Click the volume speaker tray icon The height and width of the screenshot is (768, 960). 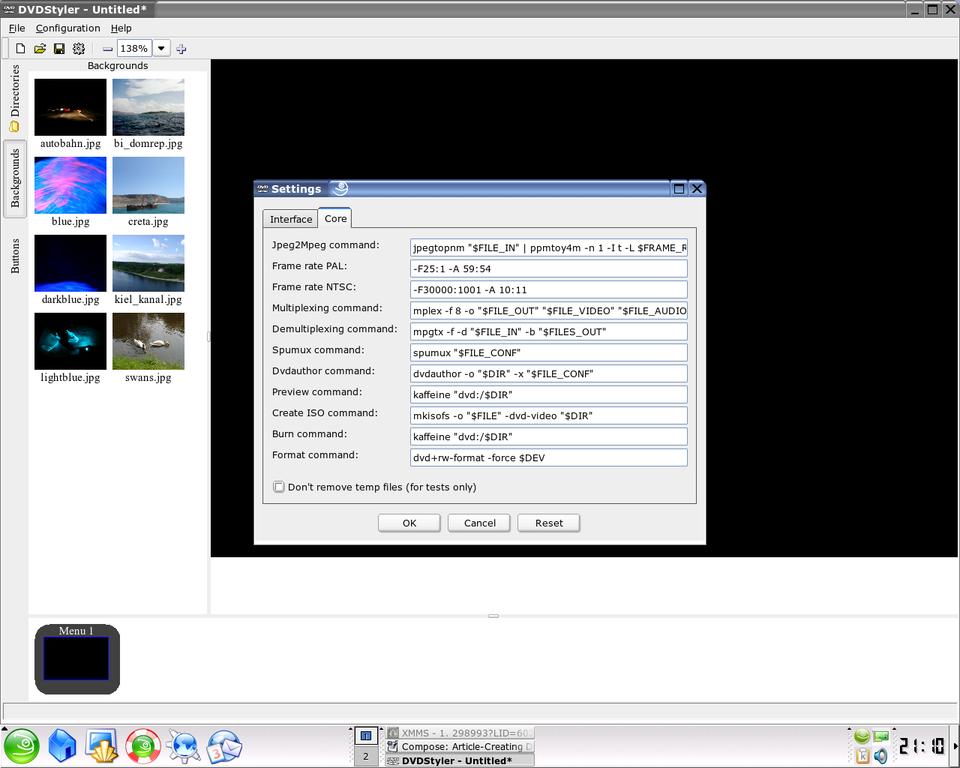(880, 756)
